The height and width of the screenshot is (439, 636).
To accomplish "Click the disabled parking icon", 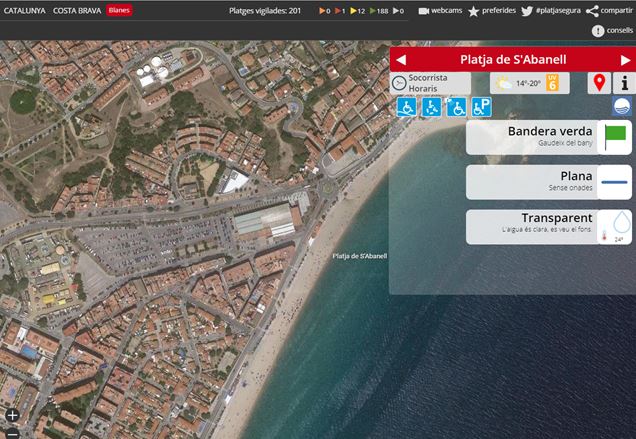I will [481, 107].
